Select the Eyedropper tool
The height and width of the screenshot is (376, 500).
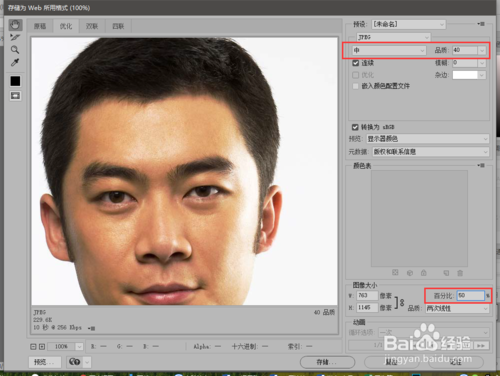(x=15, y=62)
